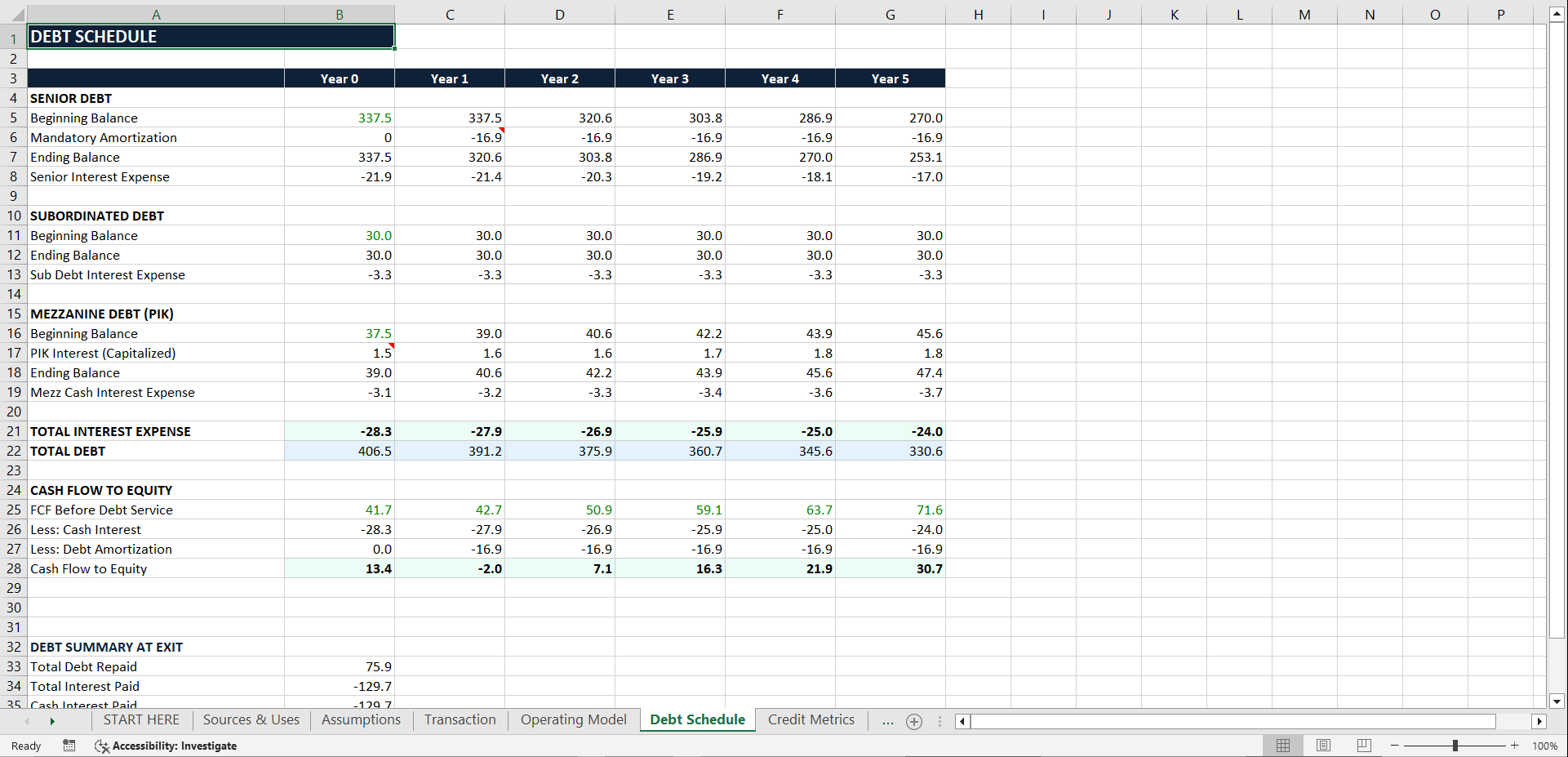Open the comment on the Mandatory Amortization cell

coord(500,131)
